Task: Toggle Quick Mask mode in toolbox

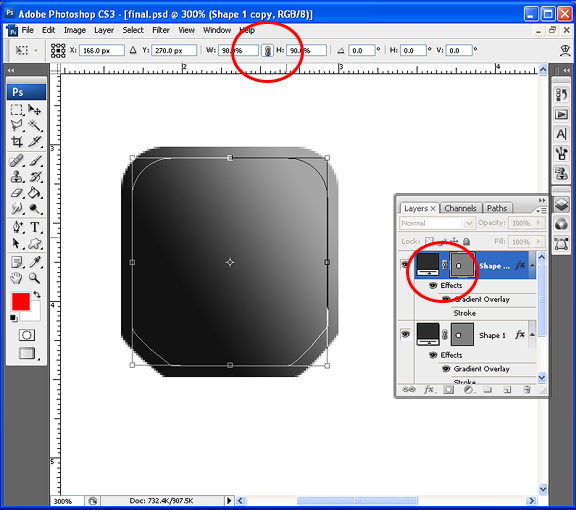Action: [26, 335]
